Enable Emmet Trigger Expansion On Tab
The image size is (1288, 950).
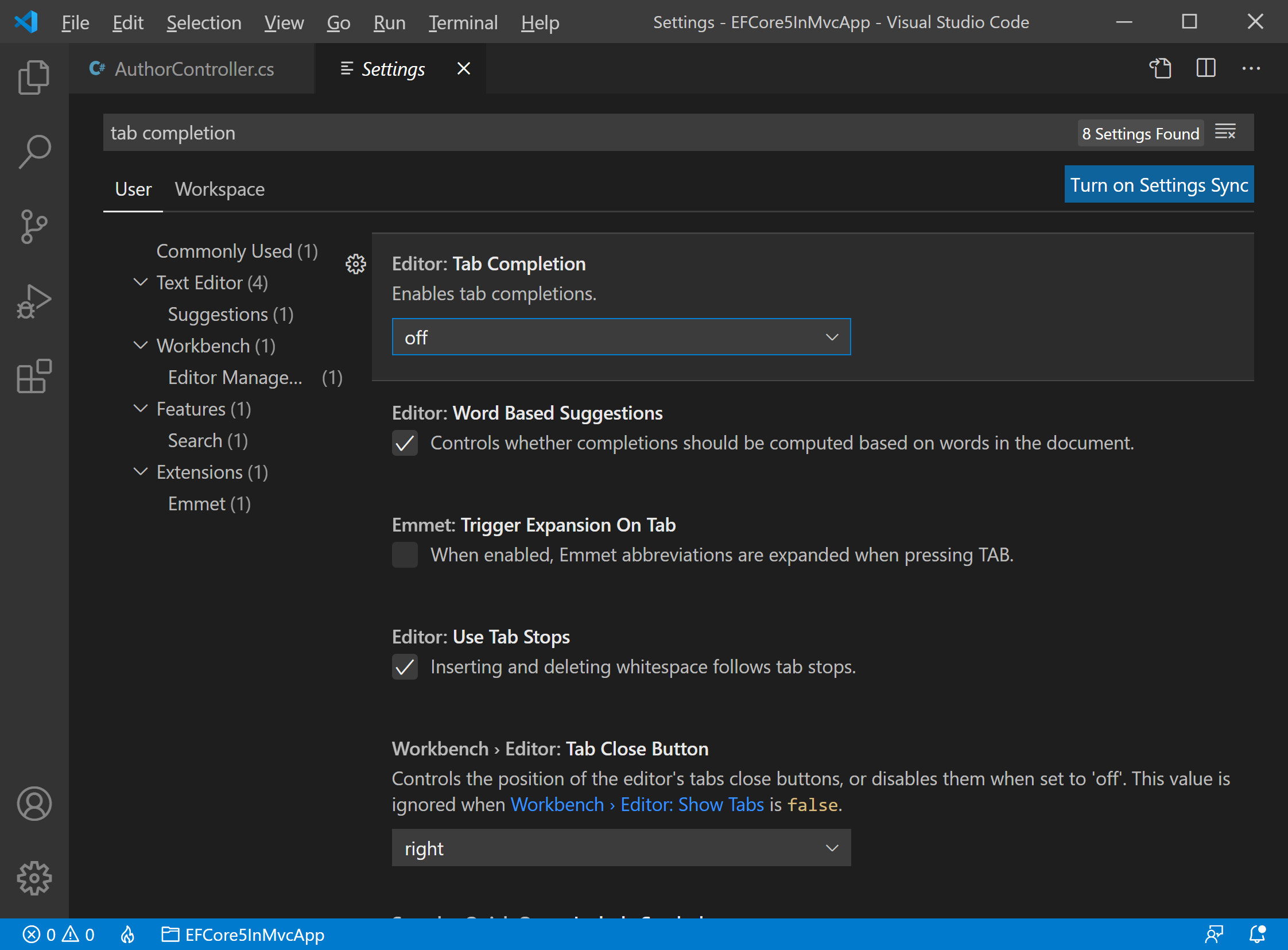pyautogui.click(x=405, y=555)
